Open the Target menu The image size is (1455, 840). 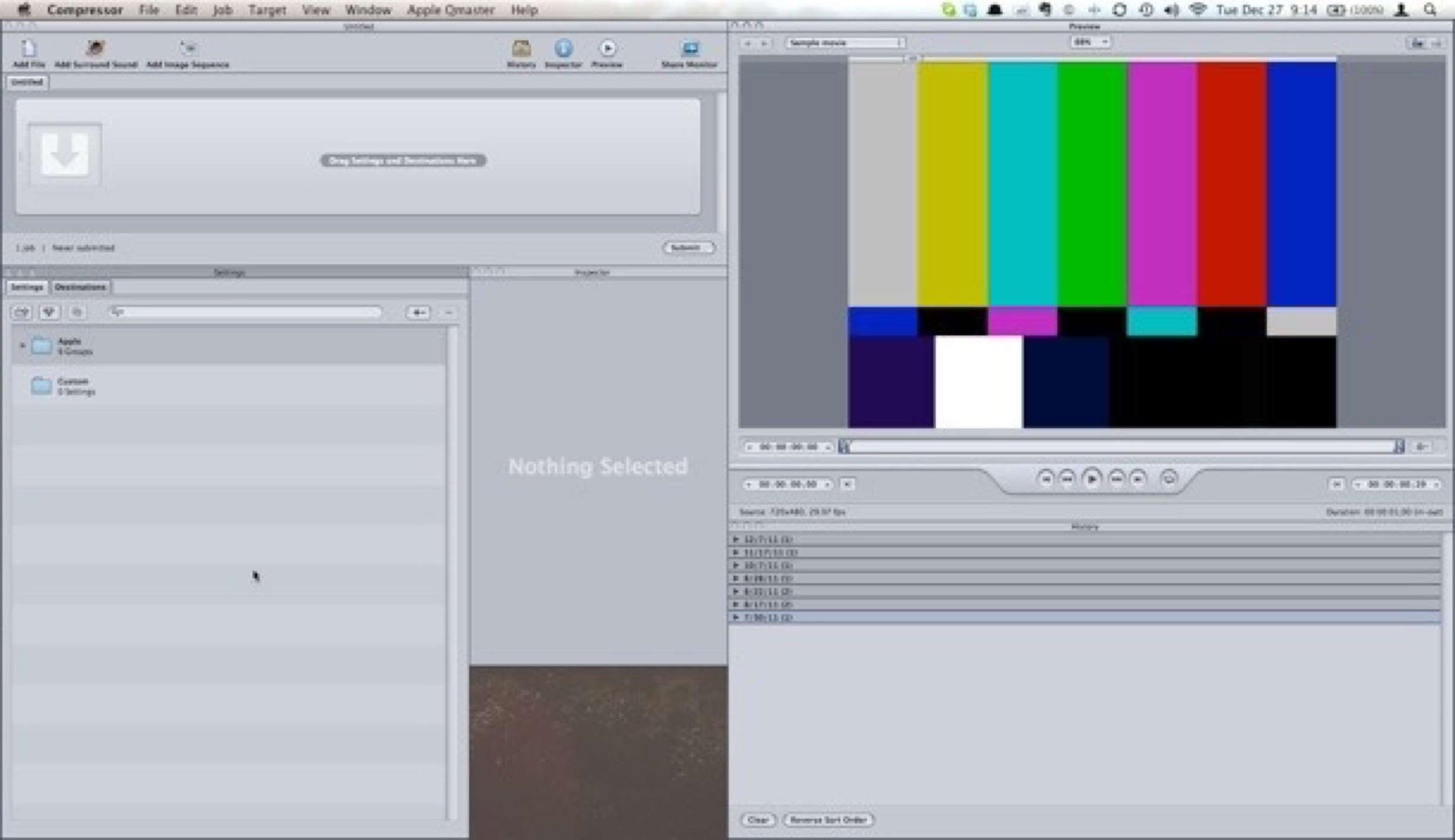(x=267, y=10)
